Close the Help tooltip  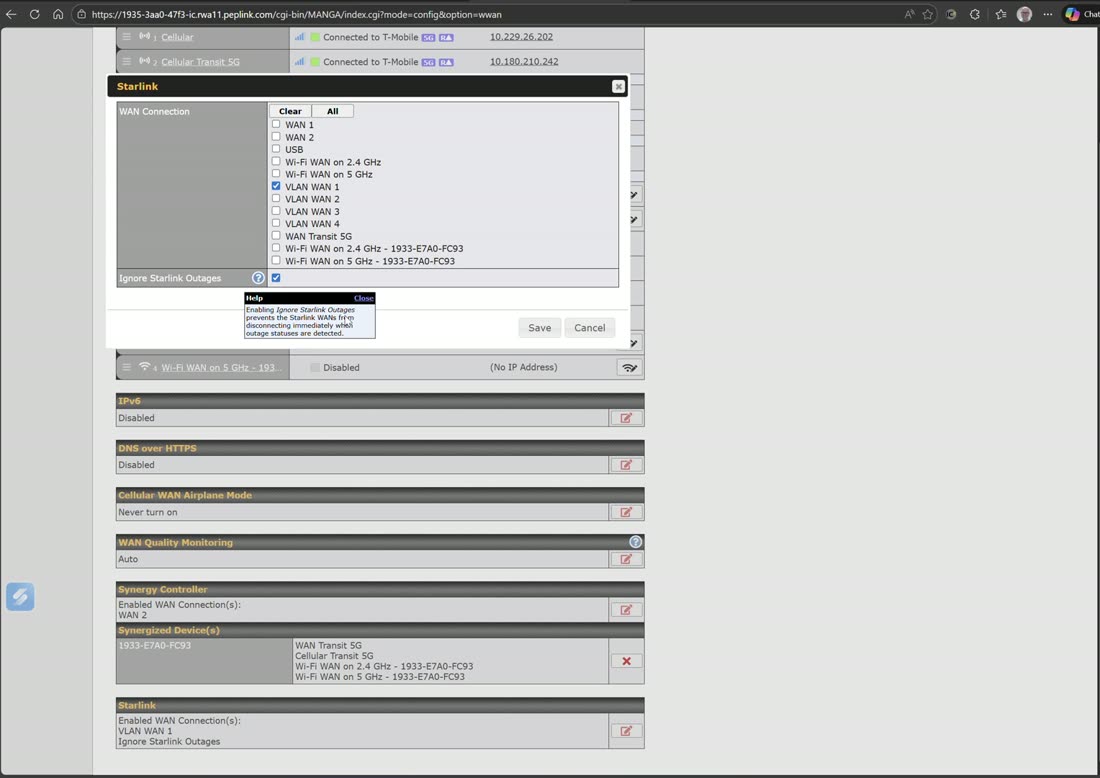coord(363,298)
